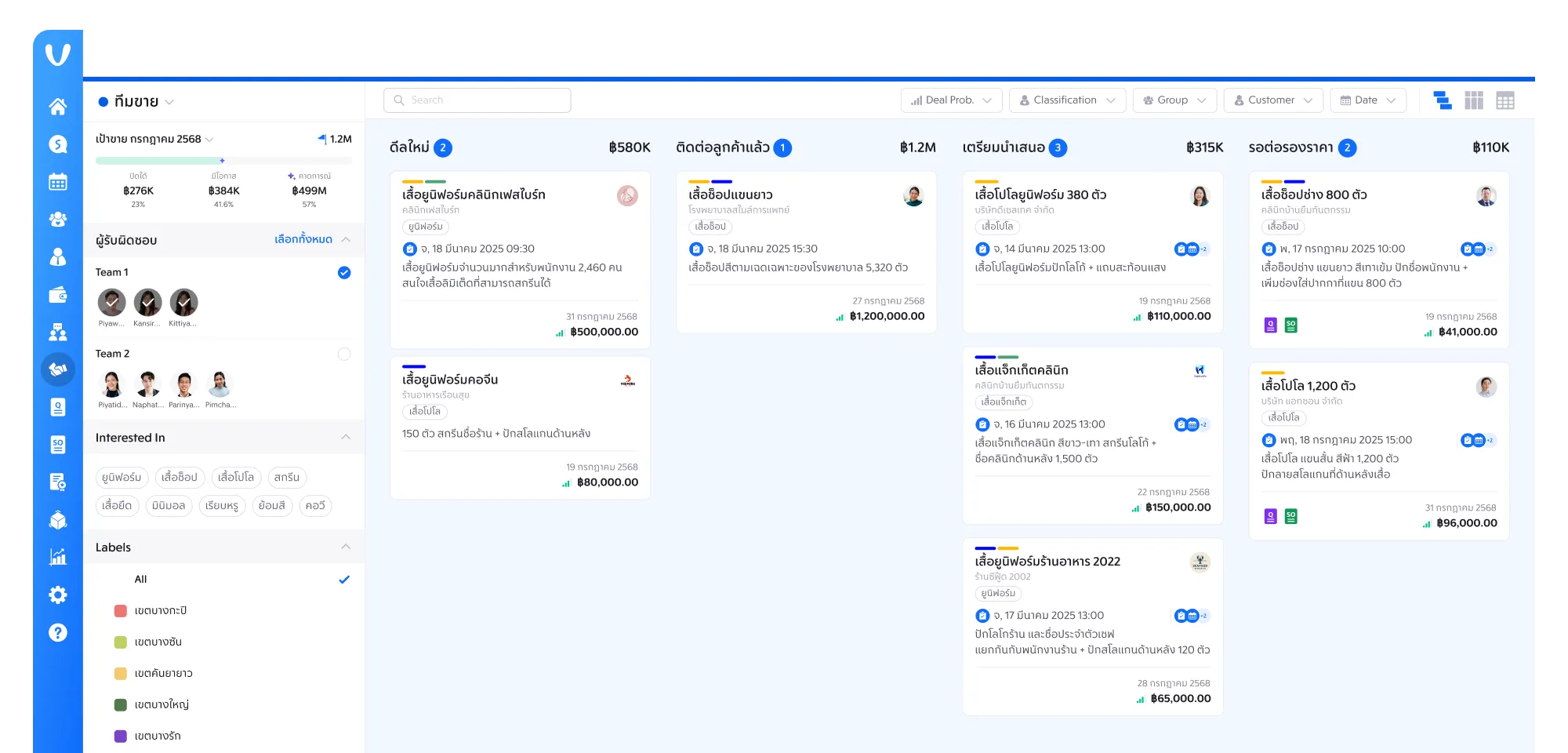Open the team chat people icon

(x=58, y=332)
